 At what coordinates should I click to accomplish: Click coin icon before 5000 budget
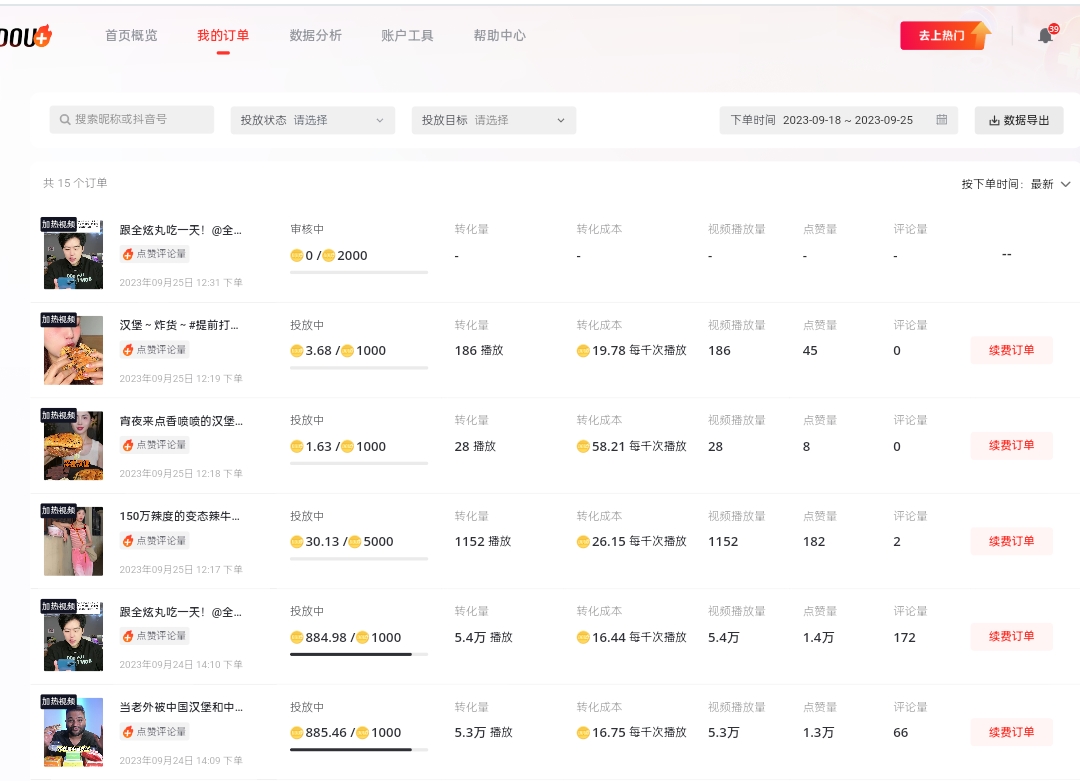point(355,542)
